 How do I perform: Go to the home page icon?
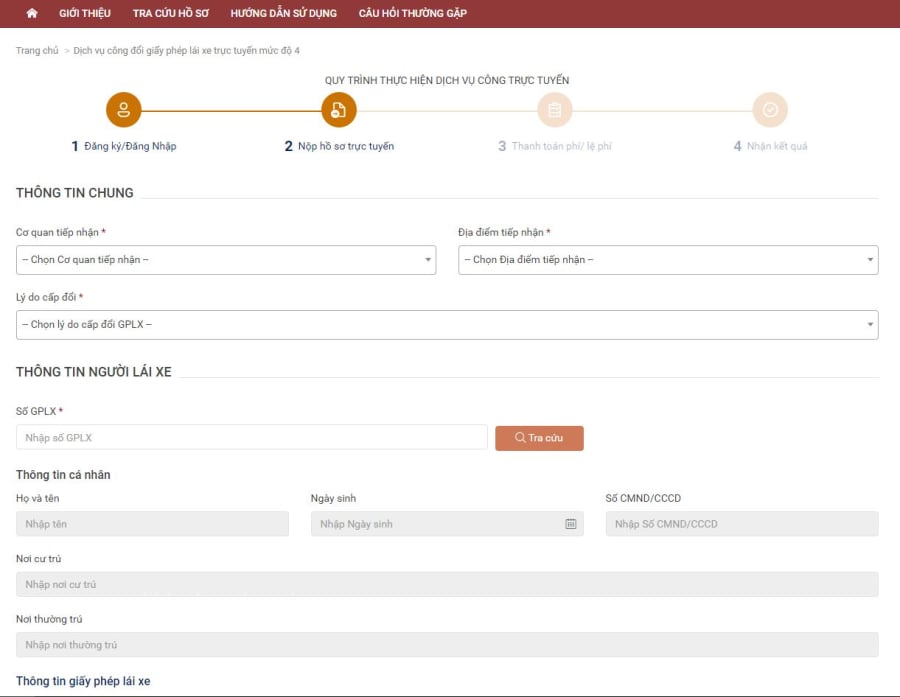click(32, 13)
